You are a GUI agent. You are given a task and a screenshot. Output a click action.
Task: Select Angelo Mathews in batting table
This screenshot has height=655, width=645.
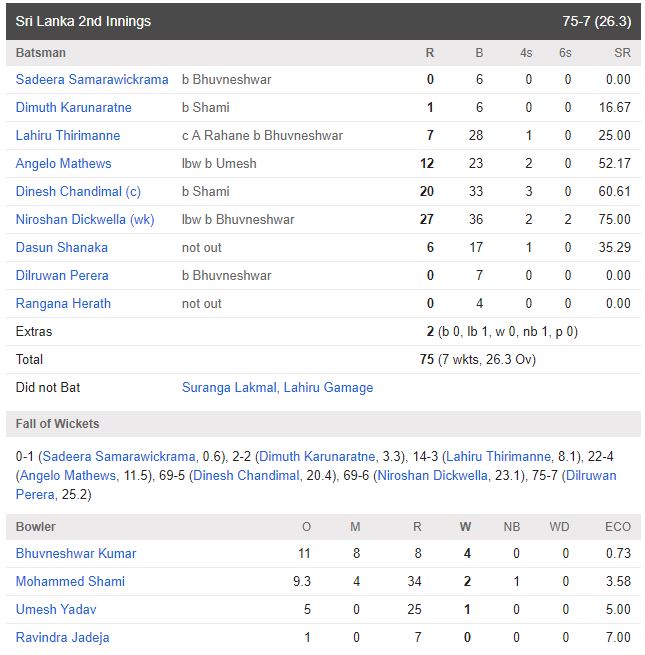coord(64,163)
